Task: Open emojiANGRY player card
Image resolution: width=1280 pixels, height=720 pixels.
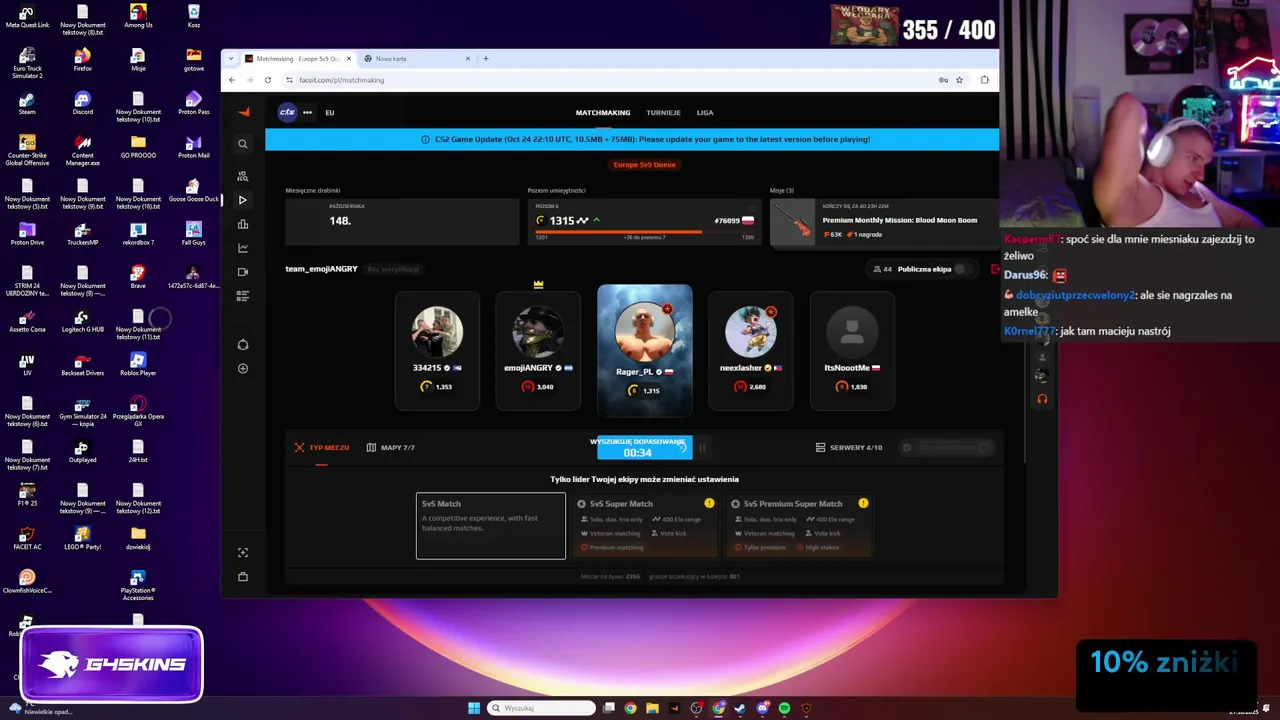Action: click(x=538, y=350)
